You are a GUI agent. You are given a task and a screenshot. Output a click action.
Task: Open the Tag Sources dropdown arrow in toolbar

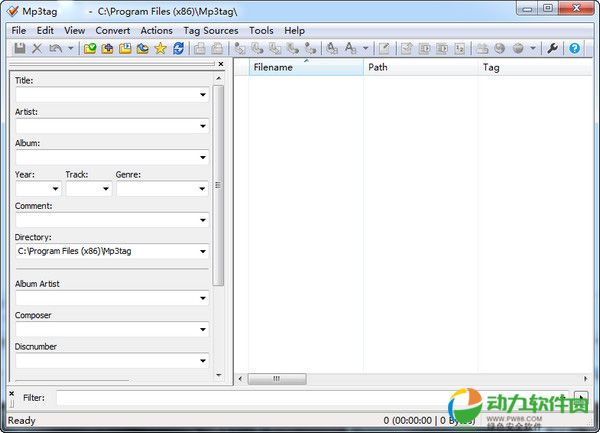pyautogui.click(x=533, y=48)
